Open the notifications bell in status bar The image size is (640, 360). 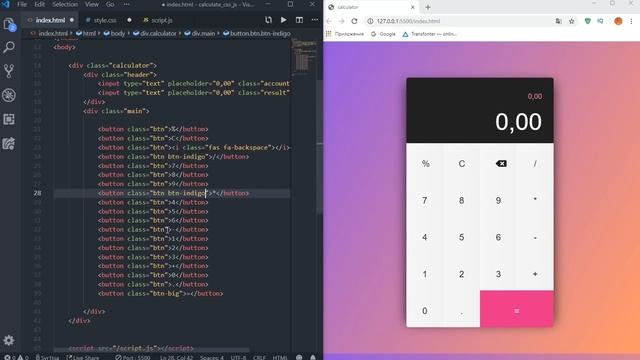(x=313, y=357)
